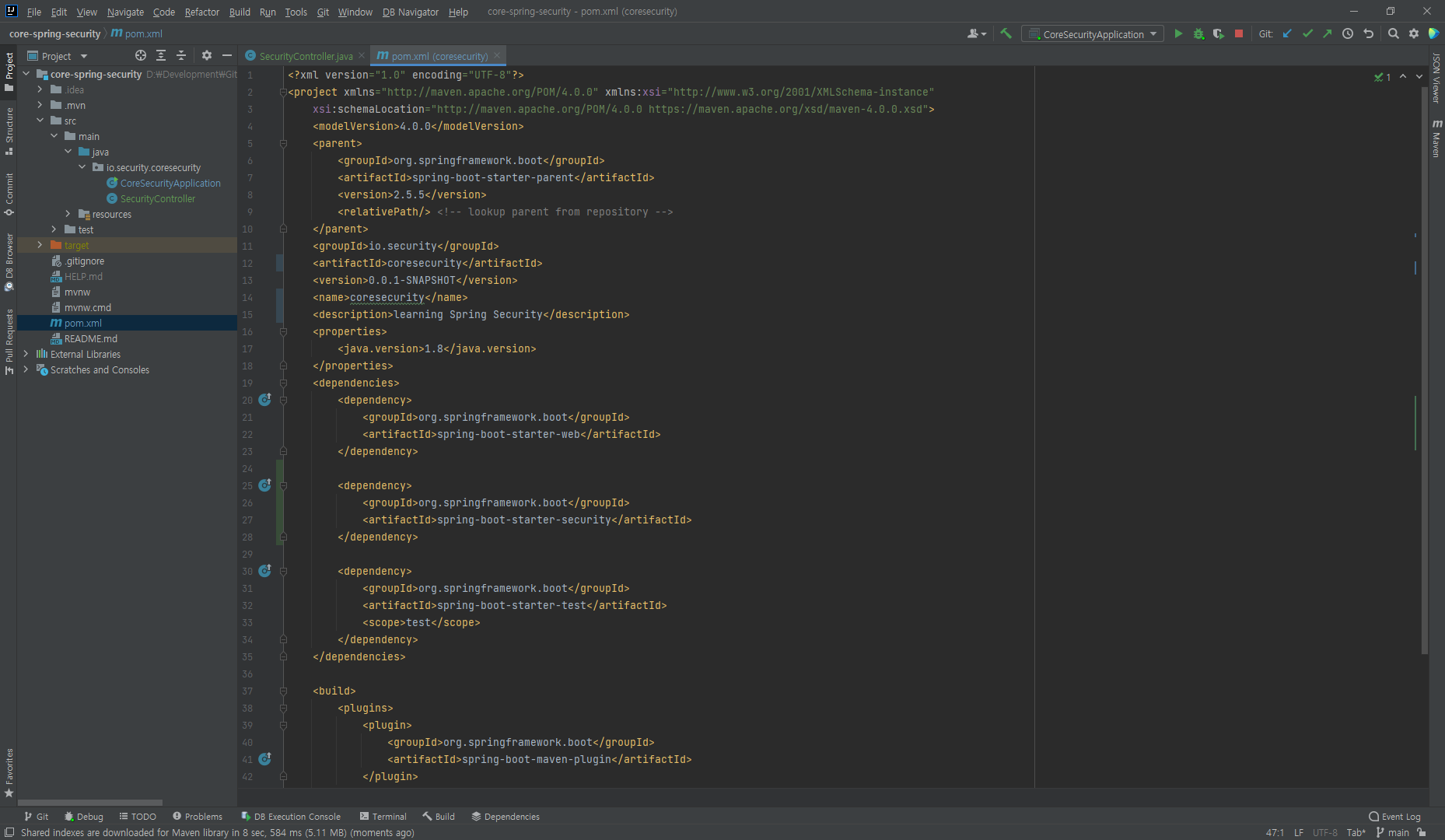1445x840 pixels.
Task: Toggle the DB Browser tool window
Action: tap(9, 262)
